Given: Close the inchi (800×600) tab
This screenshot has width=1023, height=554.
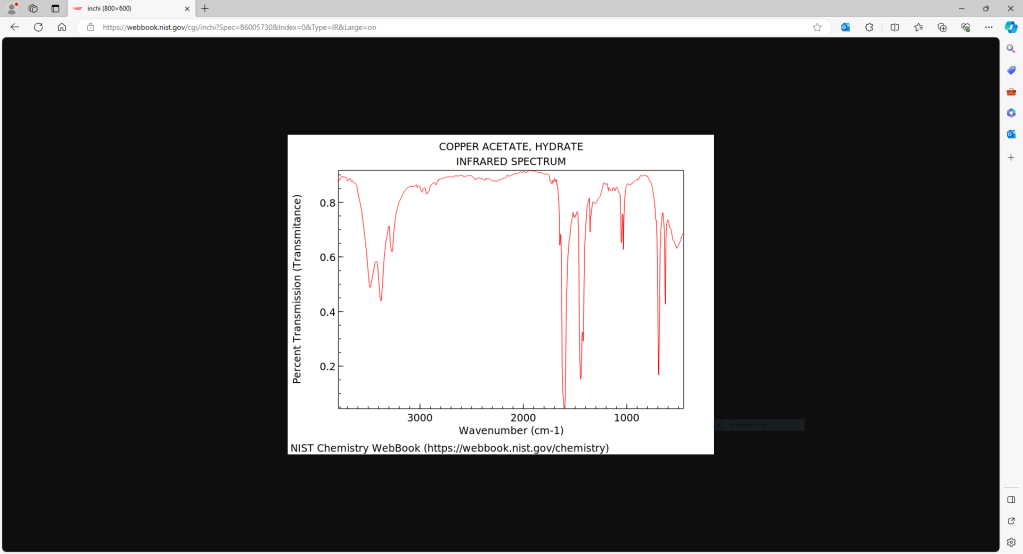Looking at the screenshot, I should 187,8.
